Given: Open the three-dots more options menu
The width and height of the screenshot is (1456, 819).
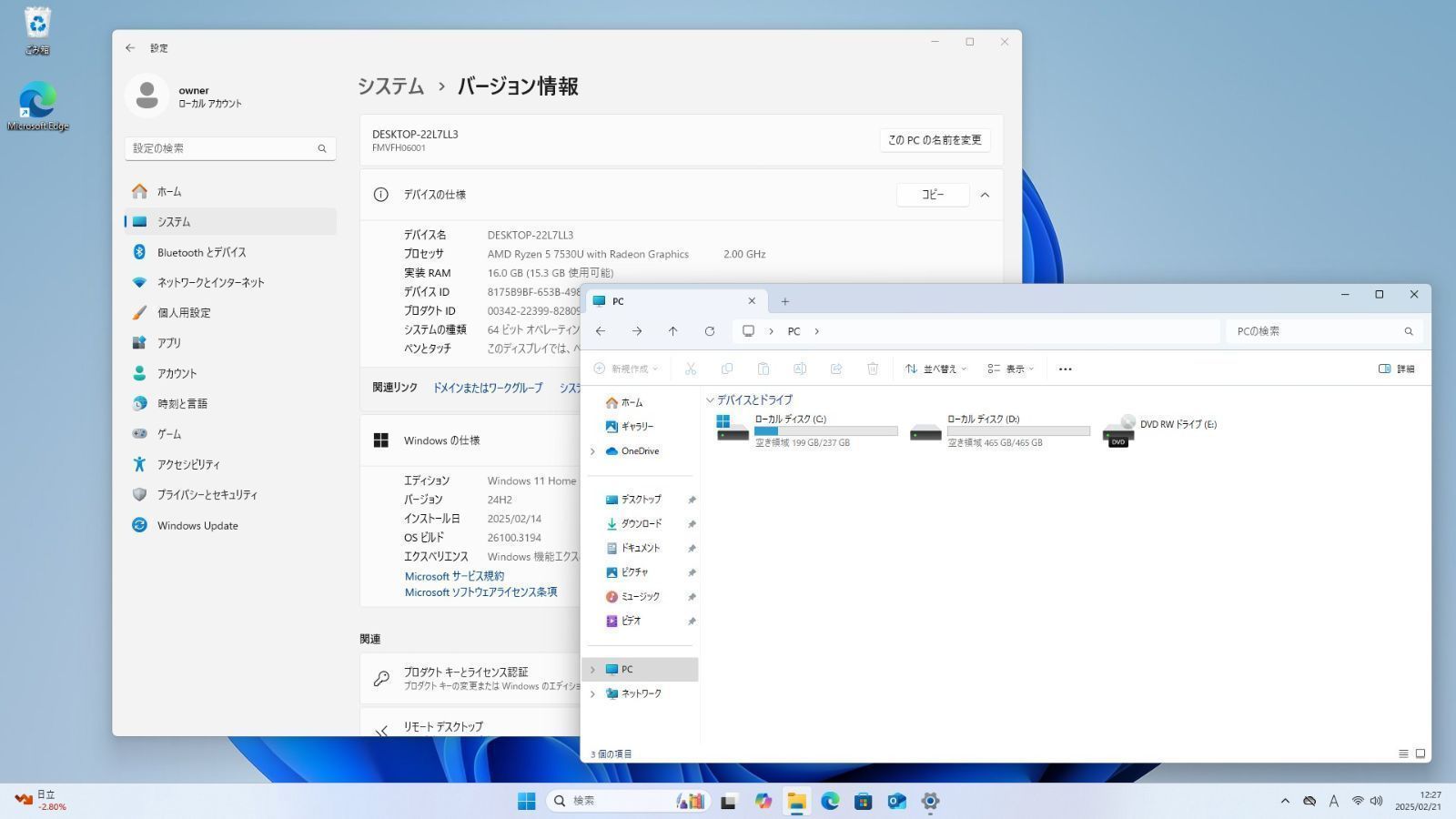Looking at the screenshot, I should point(1066,369).
